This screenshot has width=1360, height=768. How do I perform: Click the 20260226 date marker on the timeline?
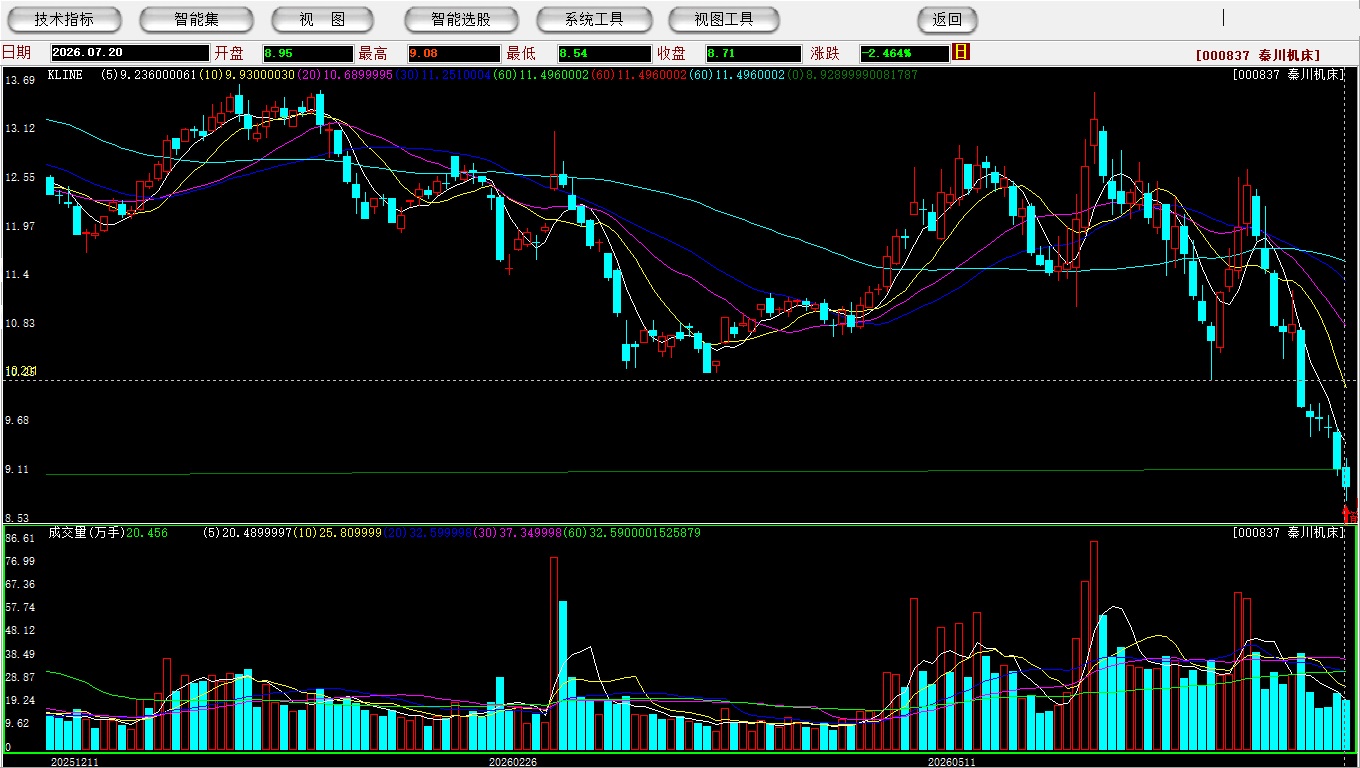[x=512, y=762]
